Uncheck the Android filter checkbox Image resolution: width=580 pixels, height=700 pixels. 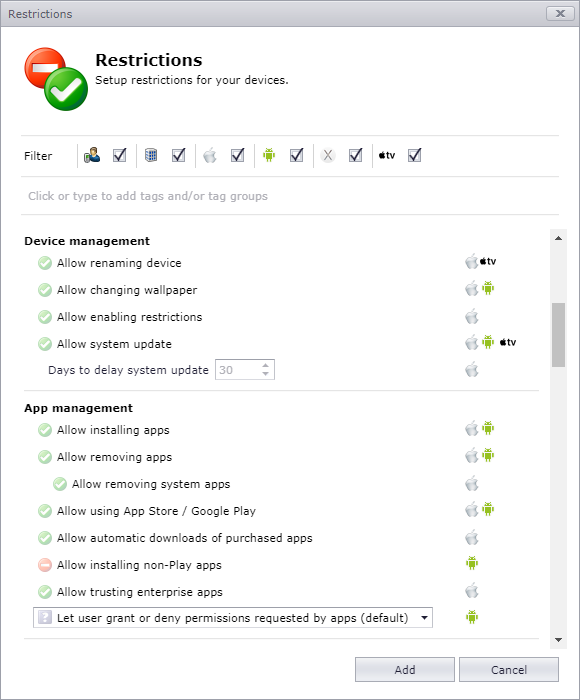(296, 155)
